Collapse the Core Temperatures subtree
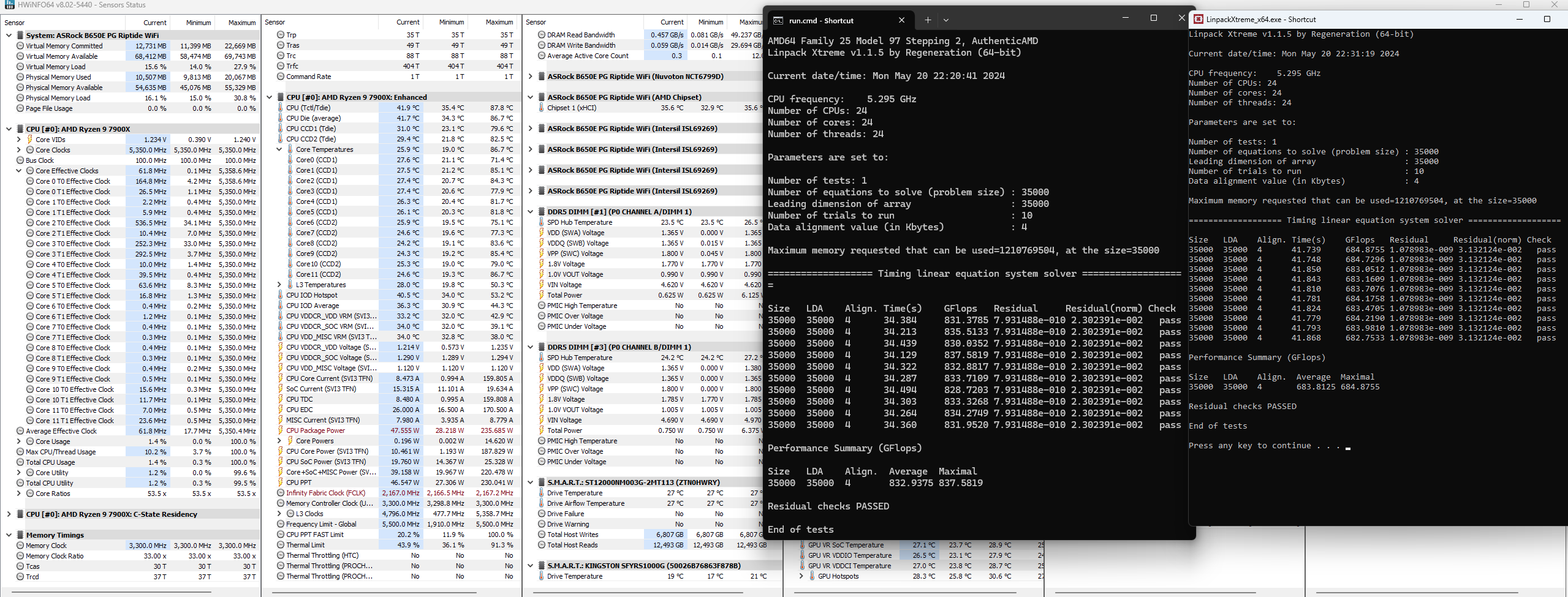The width and height of the screenshot is (1568, 597). pyautogui.click(x=279, y=149)
